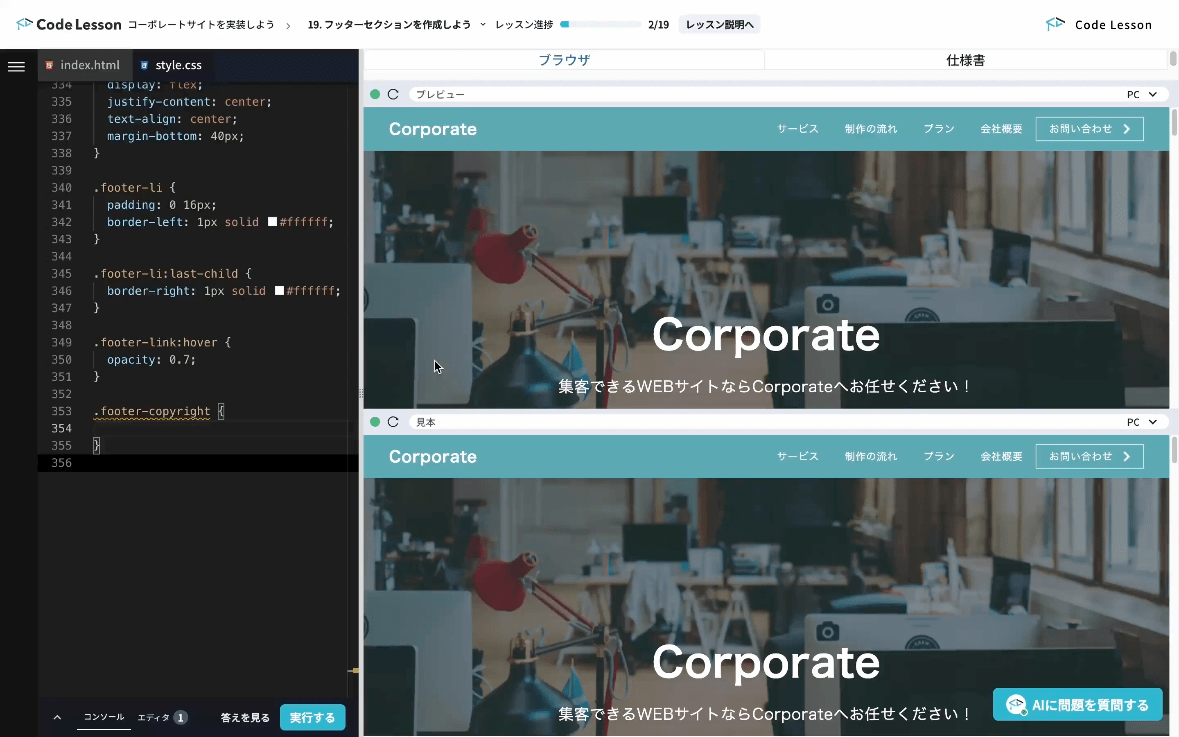The width and height of the screenshot is (1179, 737).
Task: Click the white color swatch on line 342
Action: (x=272, y=222)
